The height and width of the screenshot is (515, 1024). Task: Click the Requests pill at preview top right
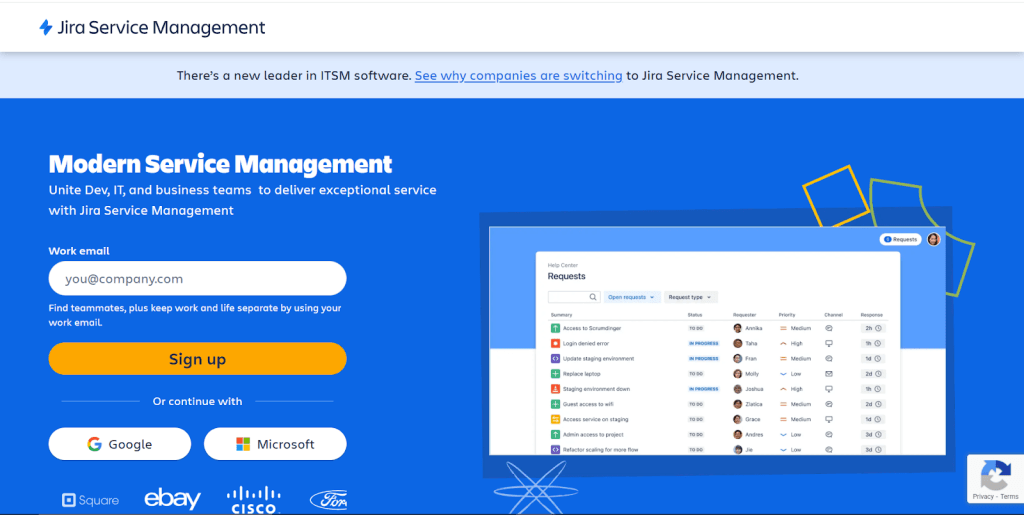(x=901, y=240)
